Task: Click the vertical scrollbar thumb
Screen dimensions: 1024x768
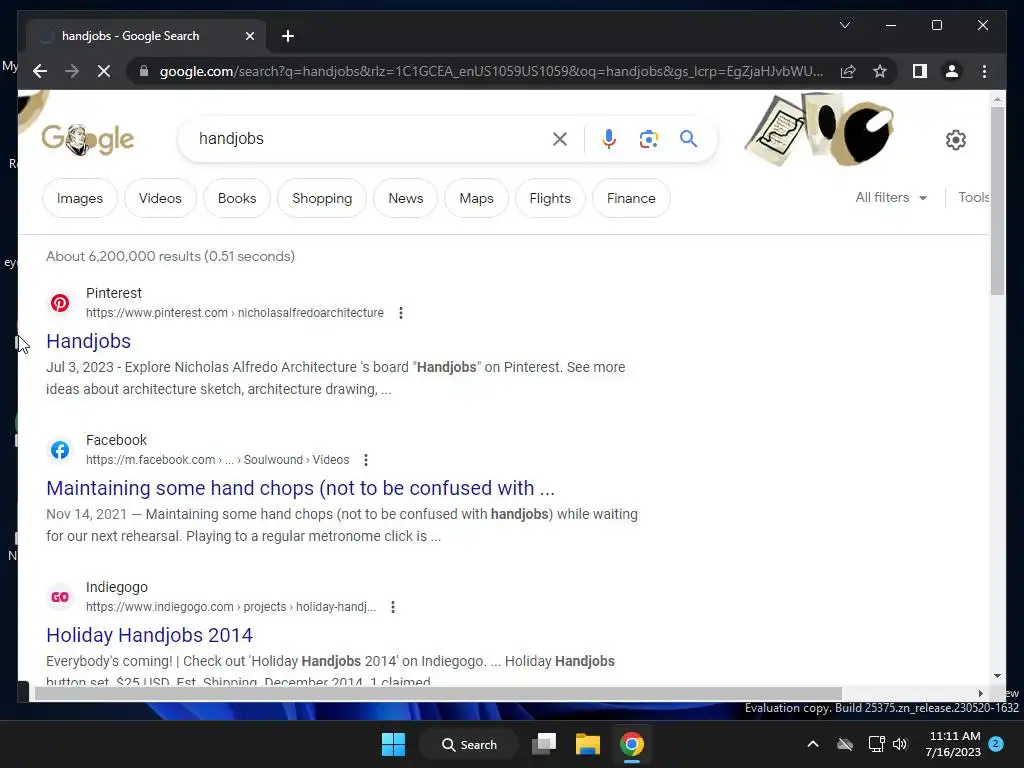Action: [x=997, y=200]
